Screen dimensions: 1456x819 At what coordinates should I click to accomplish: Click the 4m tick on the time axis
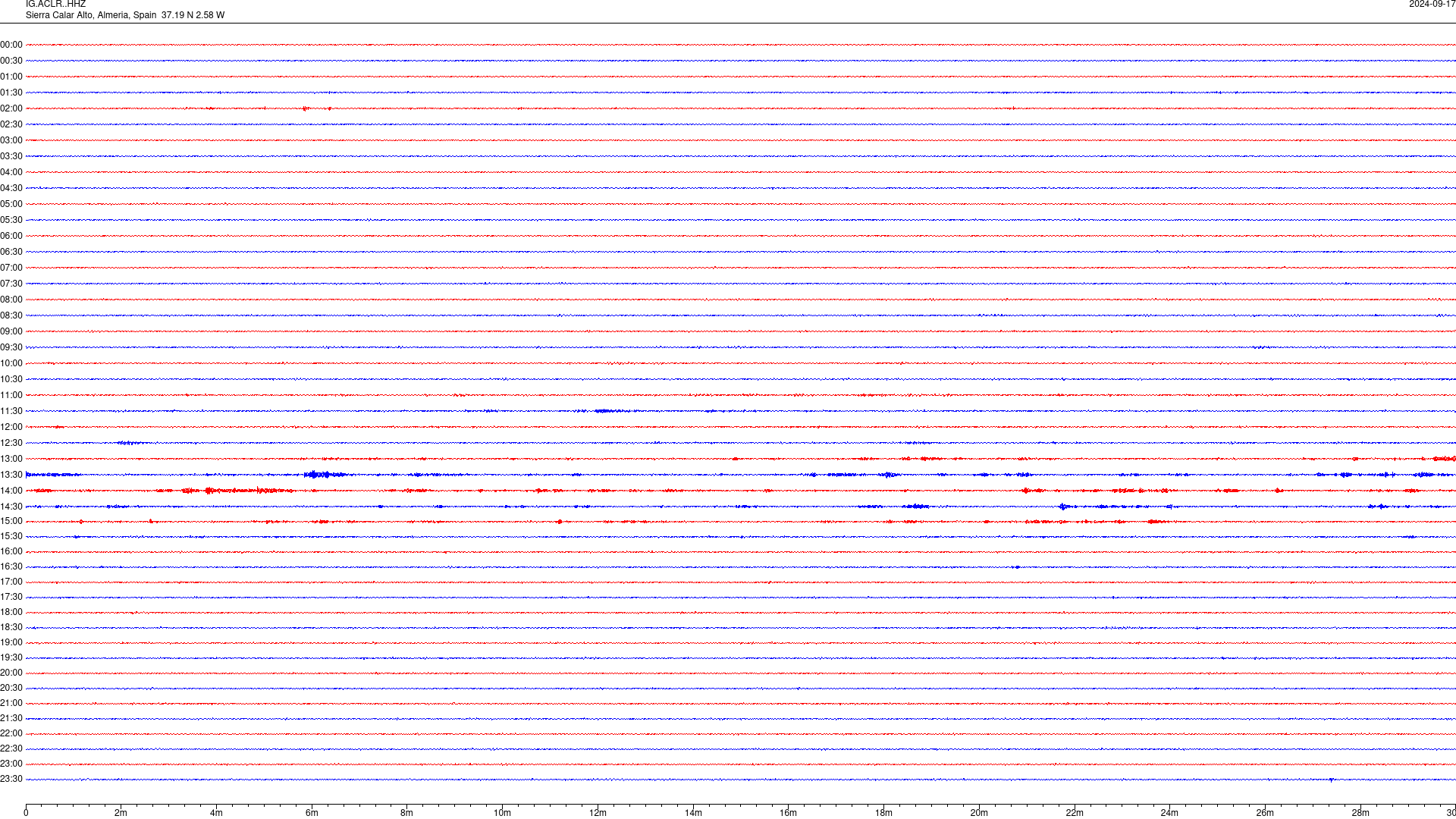click(216, 813)
